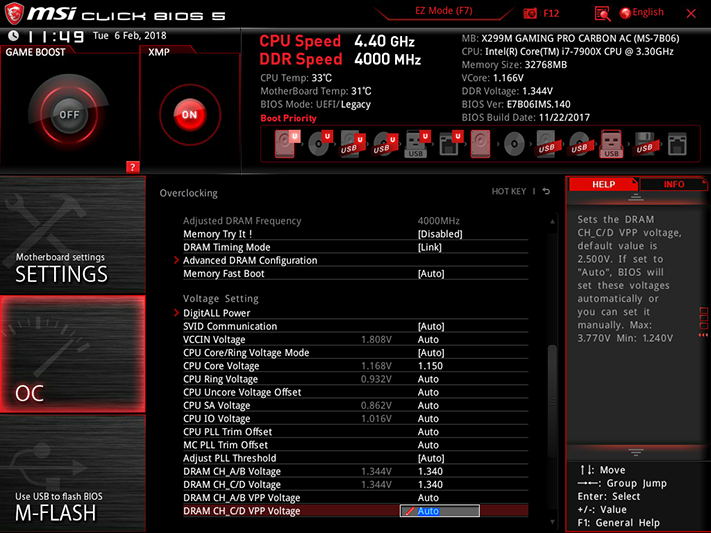Screen dimensions: 711x533
Task: Click the USB floppy boot device icon
Action: point(644,144)
